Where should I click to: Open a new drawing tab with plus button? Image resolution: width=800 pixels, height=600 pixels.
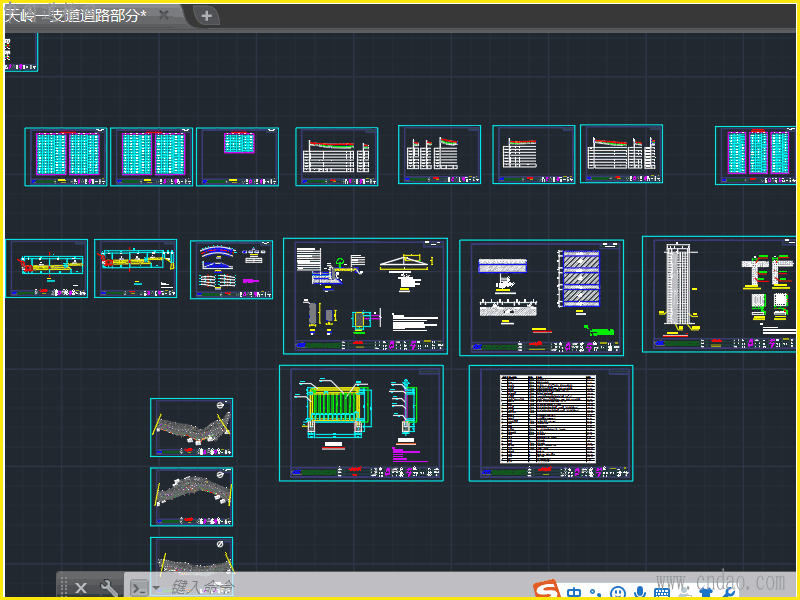coord(206,15)
